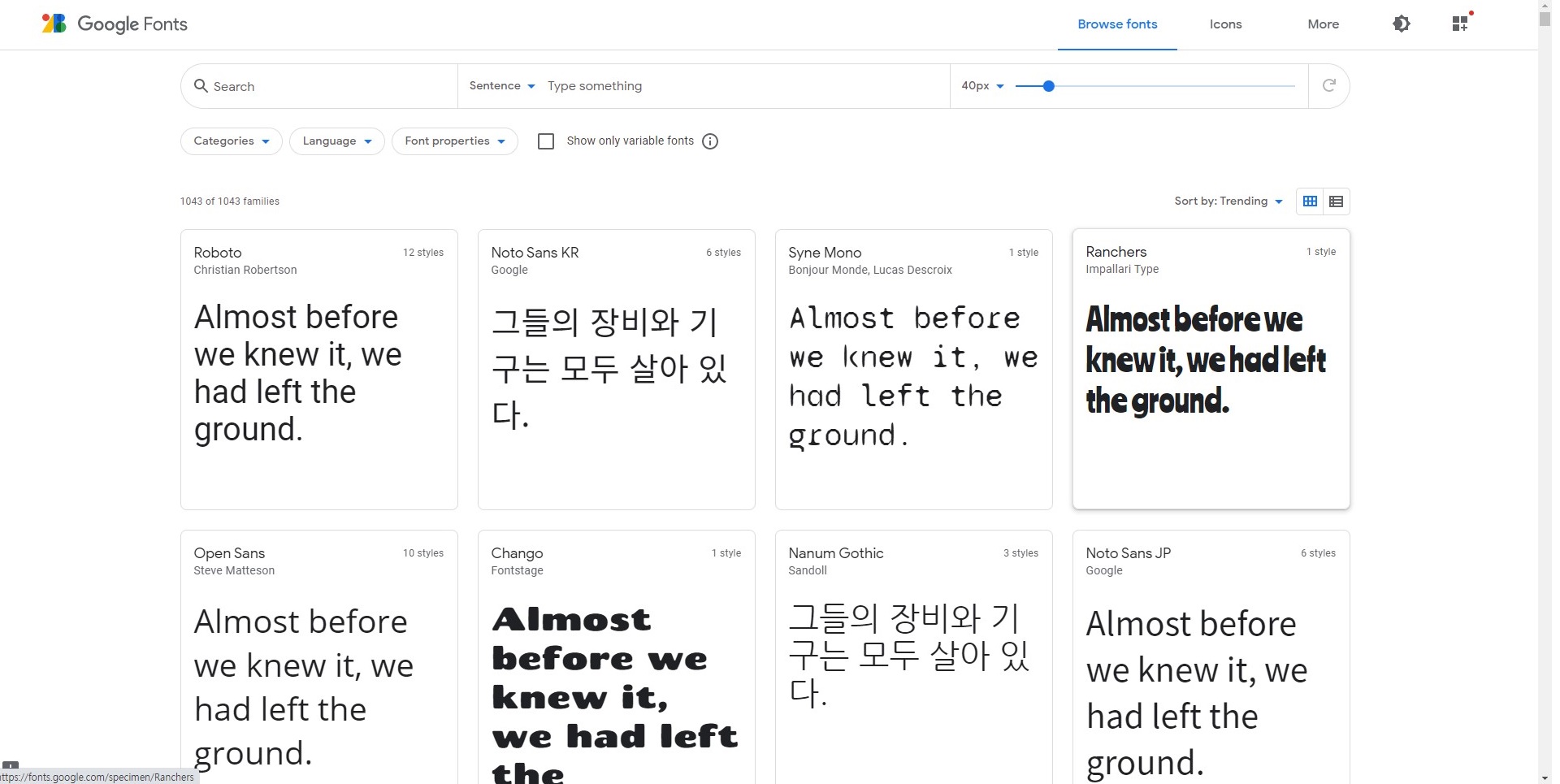Switch to grid view layout
Image resolution: width=1560 pixels, height=784 pixels.
1310,201
